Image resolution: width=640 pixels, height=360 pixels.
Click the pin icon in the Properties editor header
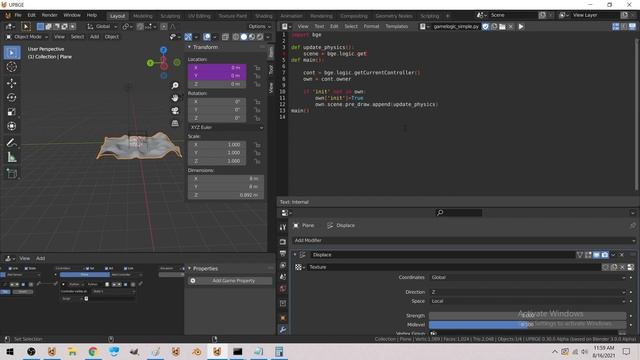[633, 225]
